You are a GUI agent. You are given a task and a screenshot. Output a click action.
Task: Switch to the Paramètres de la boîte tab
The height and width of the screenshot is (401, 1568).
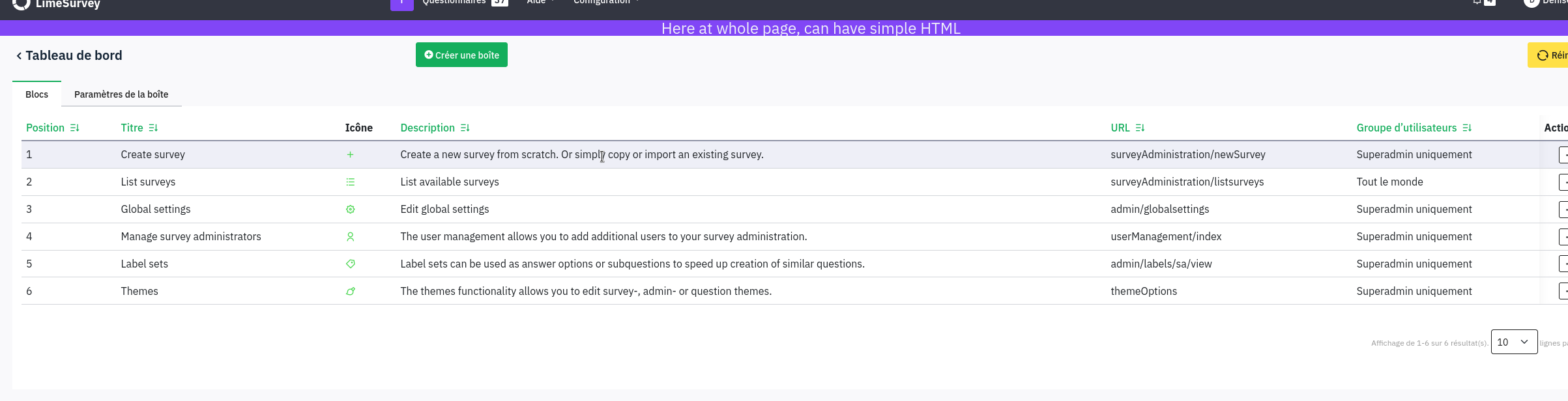point(121,94)
